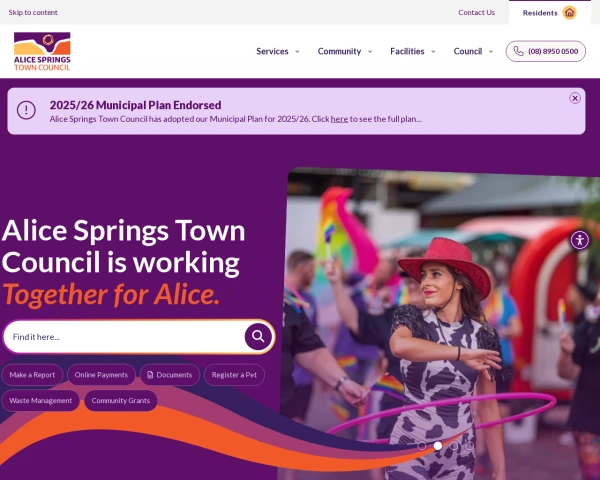Expand the Community dropdown chevron

pyautogui.click(x=370, y=51)
